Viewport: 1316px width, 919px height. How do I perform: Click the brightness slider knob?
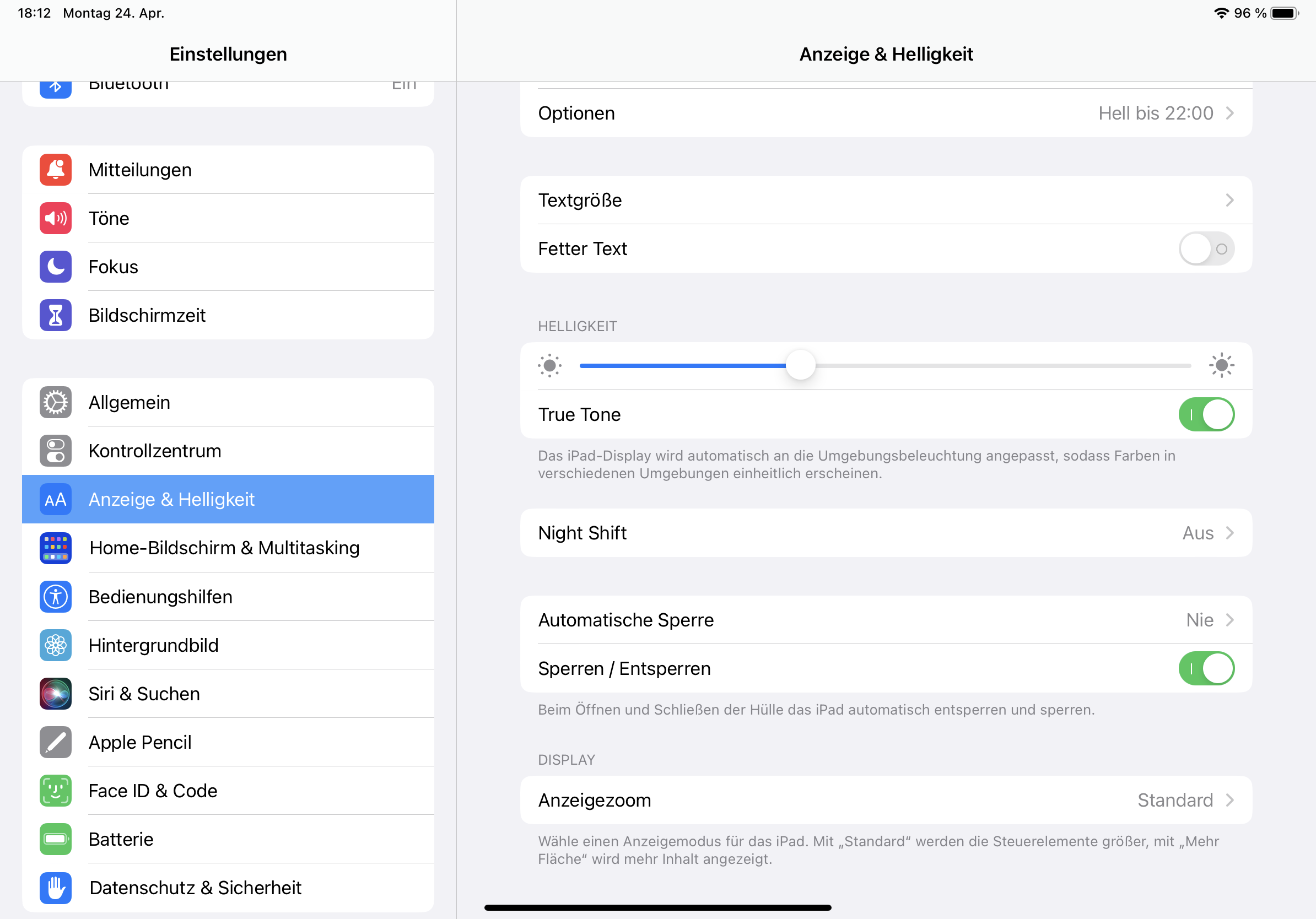point(800,365)
